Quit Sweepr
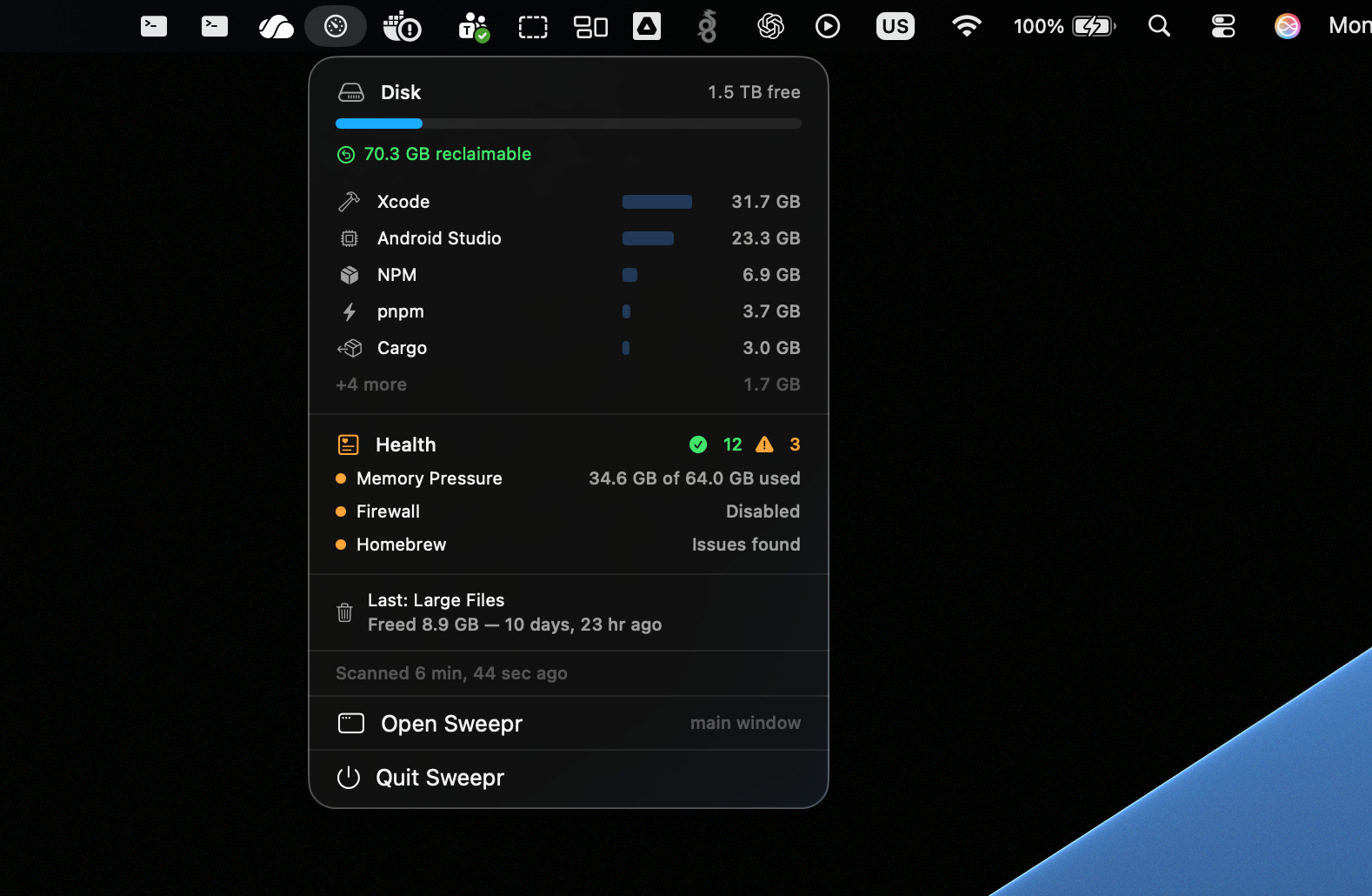 coord(569,778)
